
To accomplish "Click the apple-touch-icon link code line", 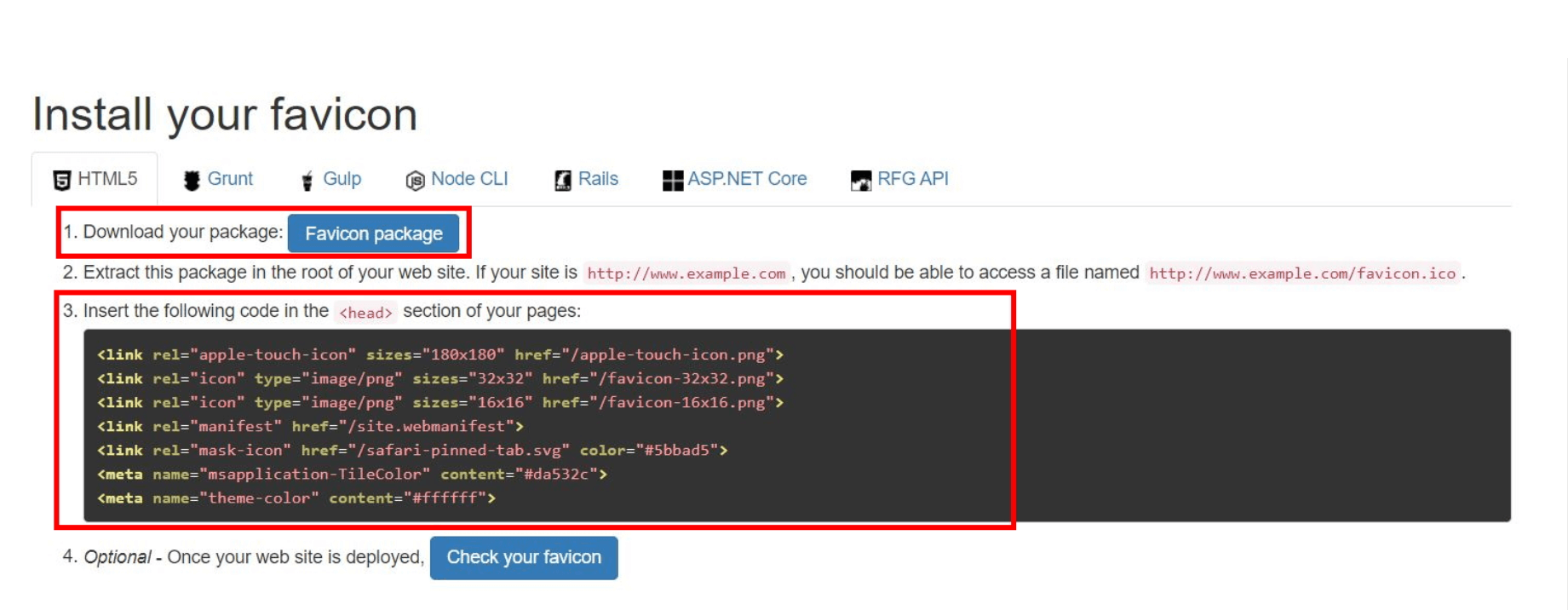I will coord(440,354).
